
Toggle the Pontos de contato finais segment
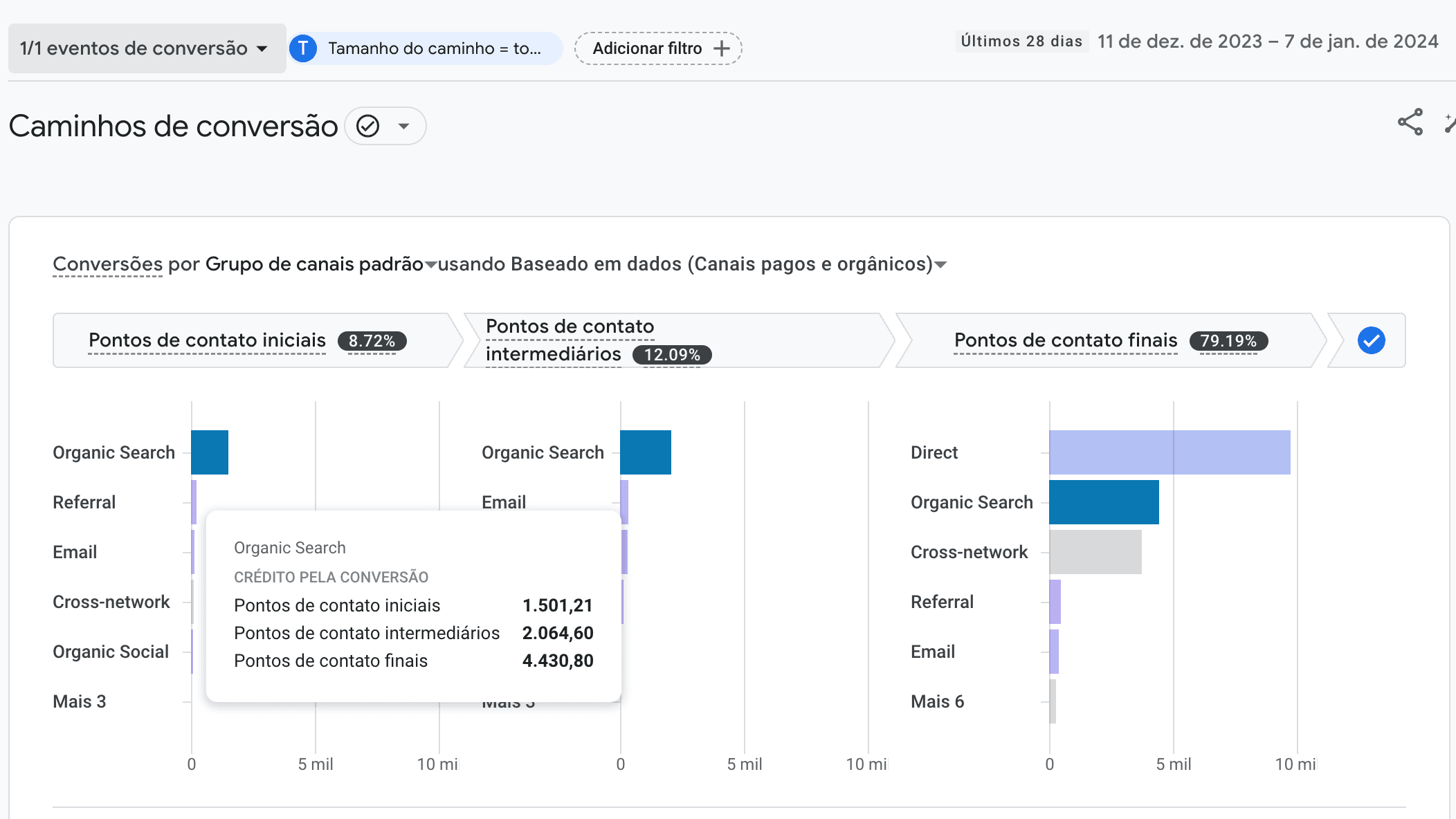1065,340
